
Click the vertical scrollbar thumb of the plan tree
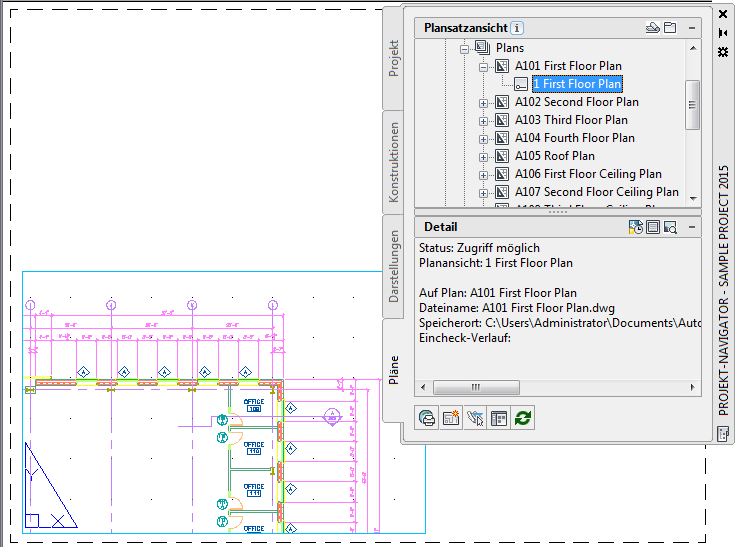point(692,105)
